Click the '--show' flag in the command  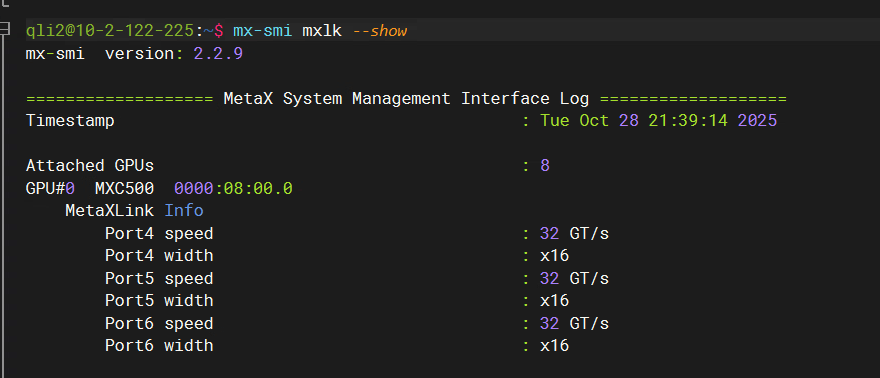pos(380,31)
